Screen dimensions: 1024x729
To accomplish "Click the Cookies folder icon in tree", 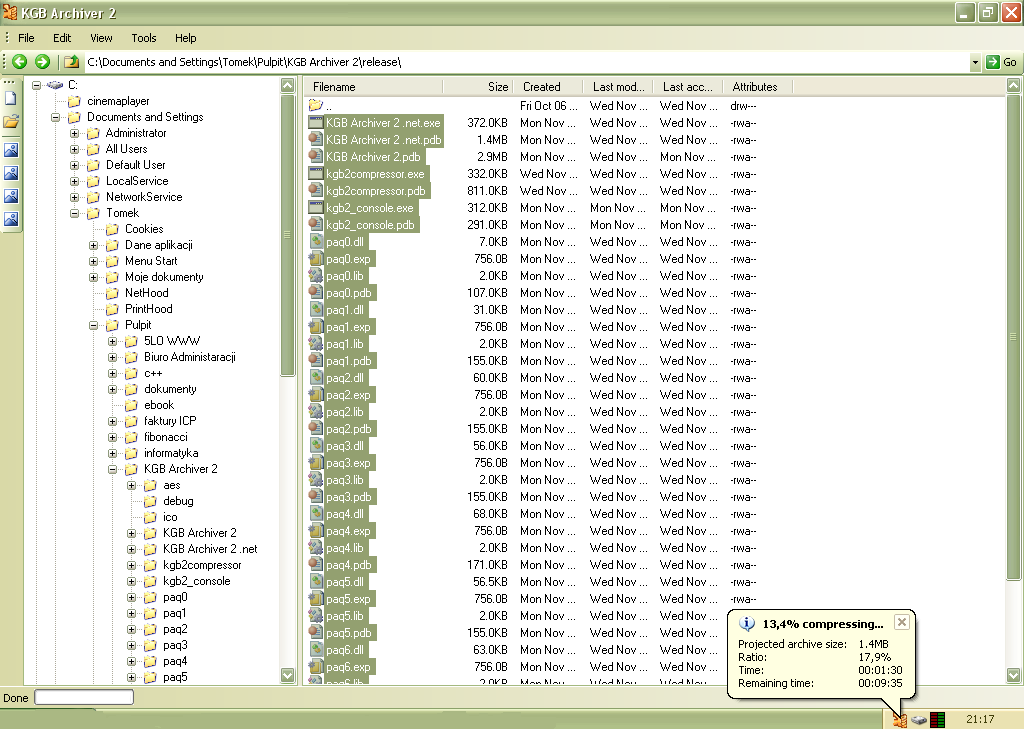I will pyautogui.click(x=112, y=229).
